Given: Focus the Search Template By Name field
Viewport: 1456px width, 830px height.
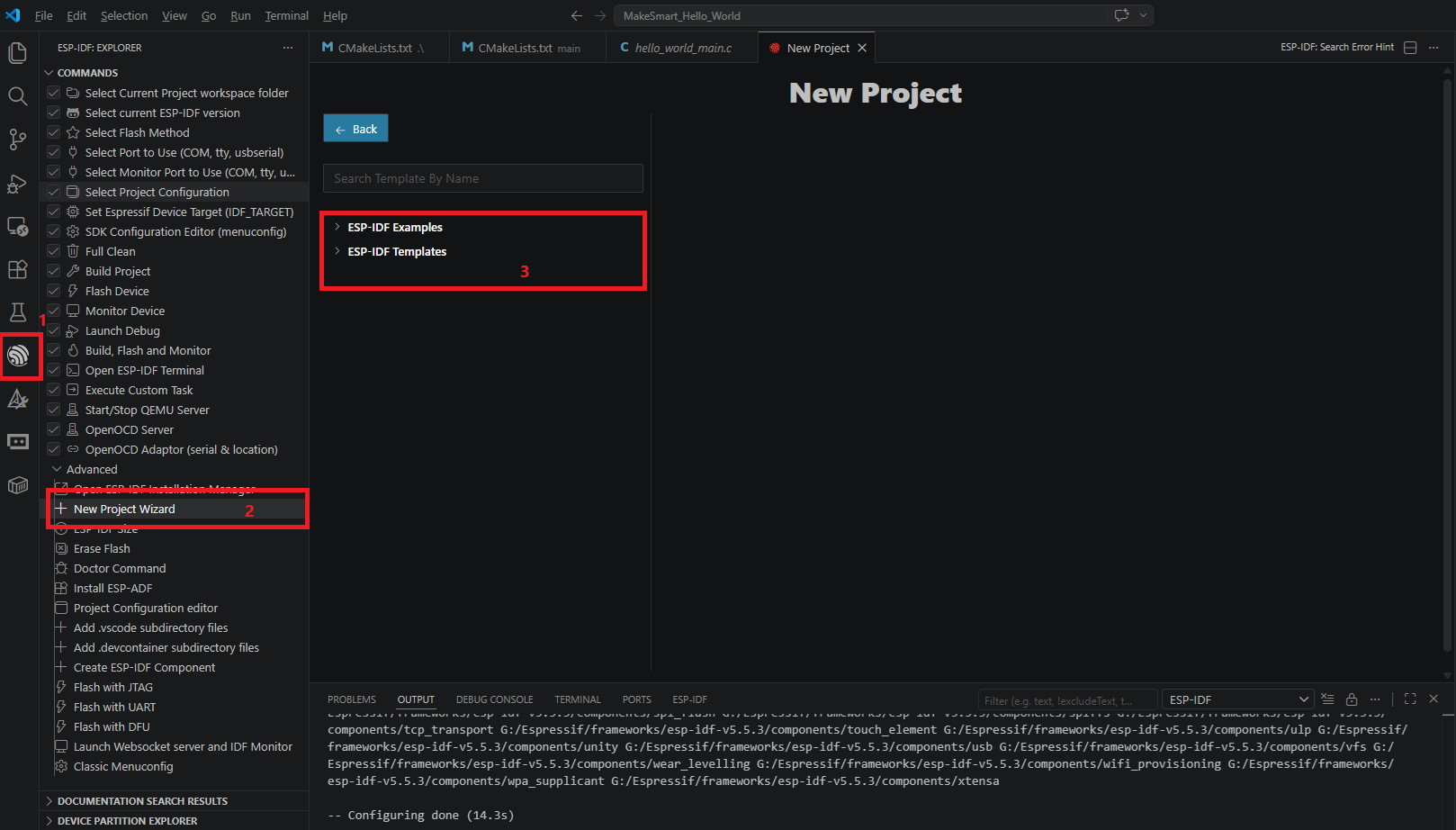Looking at the screenshot, I should click(483, 178).
